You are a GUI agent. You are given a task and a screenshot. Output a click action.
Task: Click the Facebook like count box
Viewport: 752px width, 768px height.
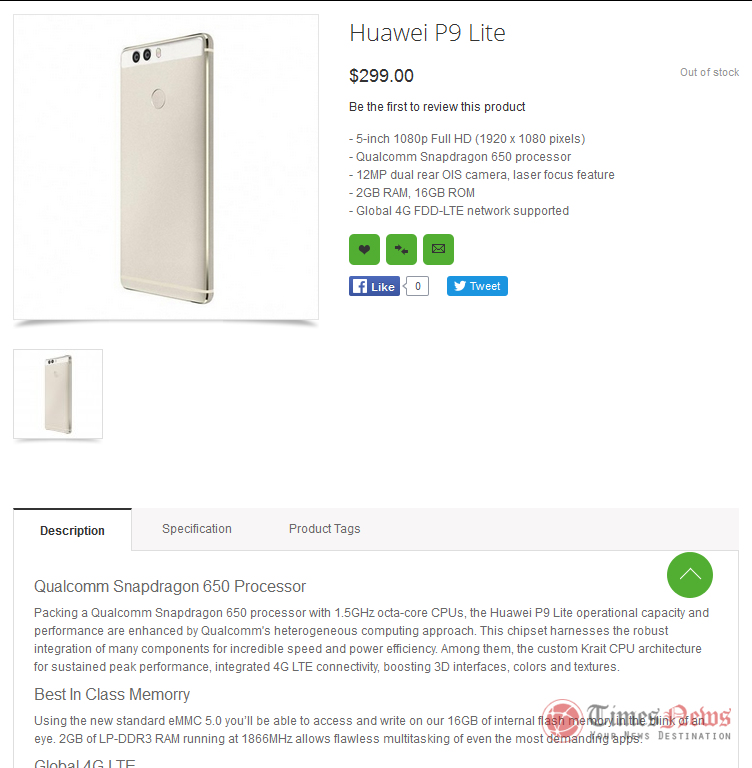pyautogui.click(x=417, y=287)
